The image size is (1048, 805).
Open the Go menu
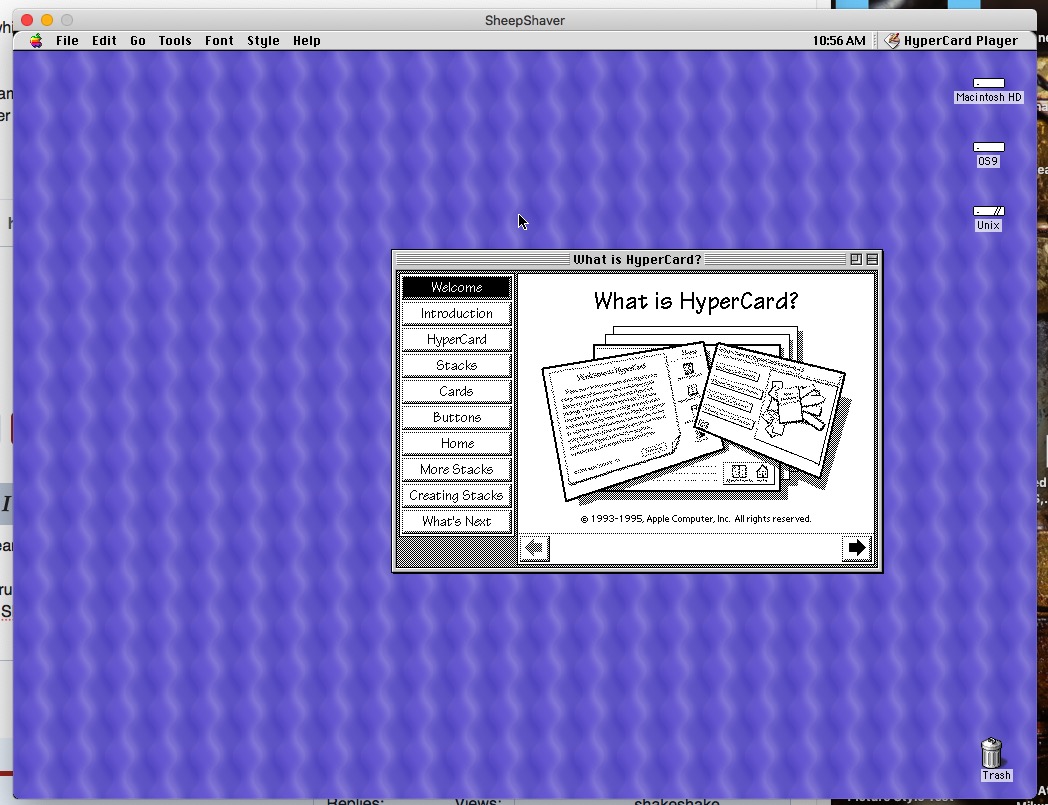138,41
